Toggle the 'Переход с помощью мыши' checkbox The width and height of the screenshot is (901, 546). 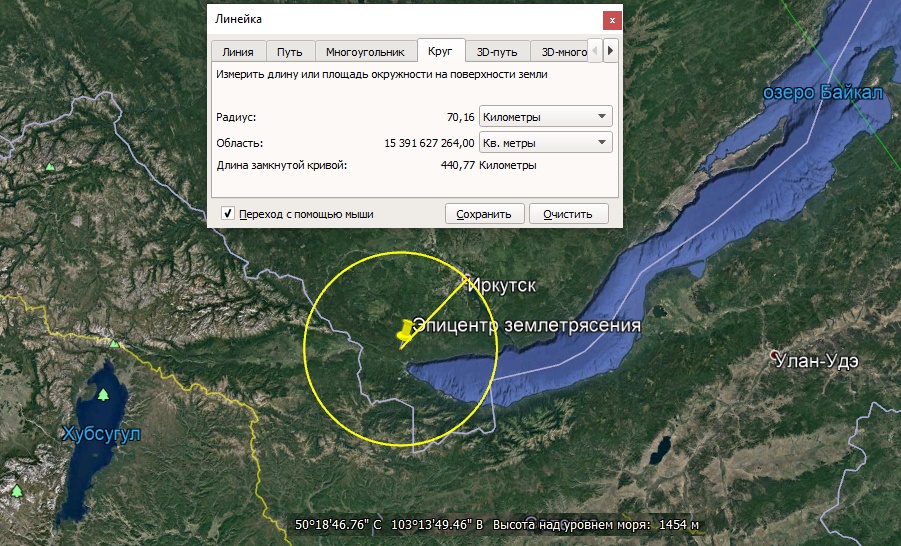228,213
